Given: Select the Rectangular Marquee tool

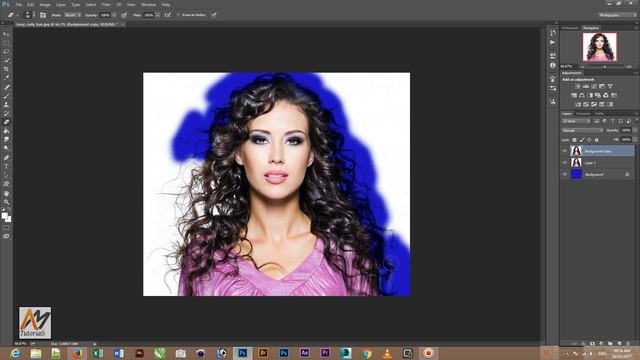Looking at the screenshot, I should [x=6, y=43].
